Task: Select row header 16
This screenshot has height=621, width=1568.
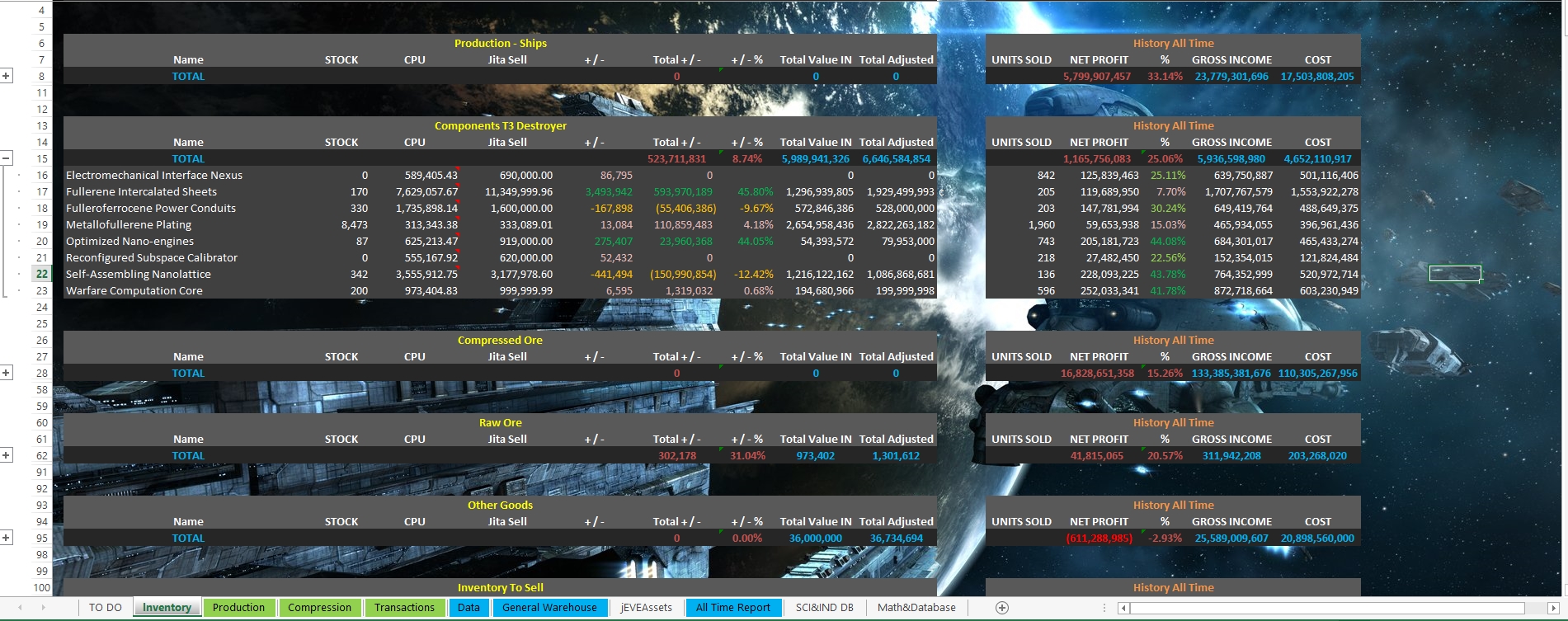Action: 41,175
